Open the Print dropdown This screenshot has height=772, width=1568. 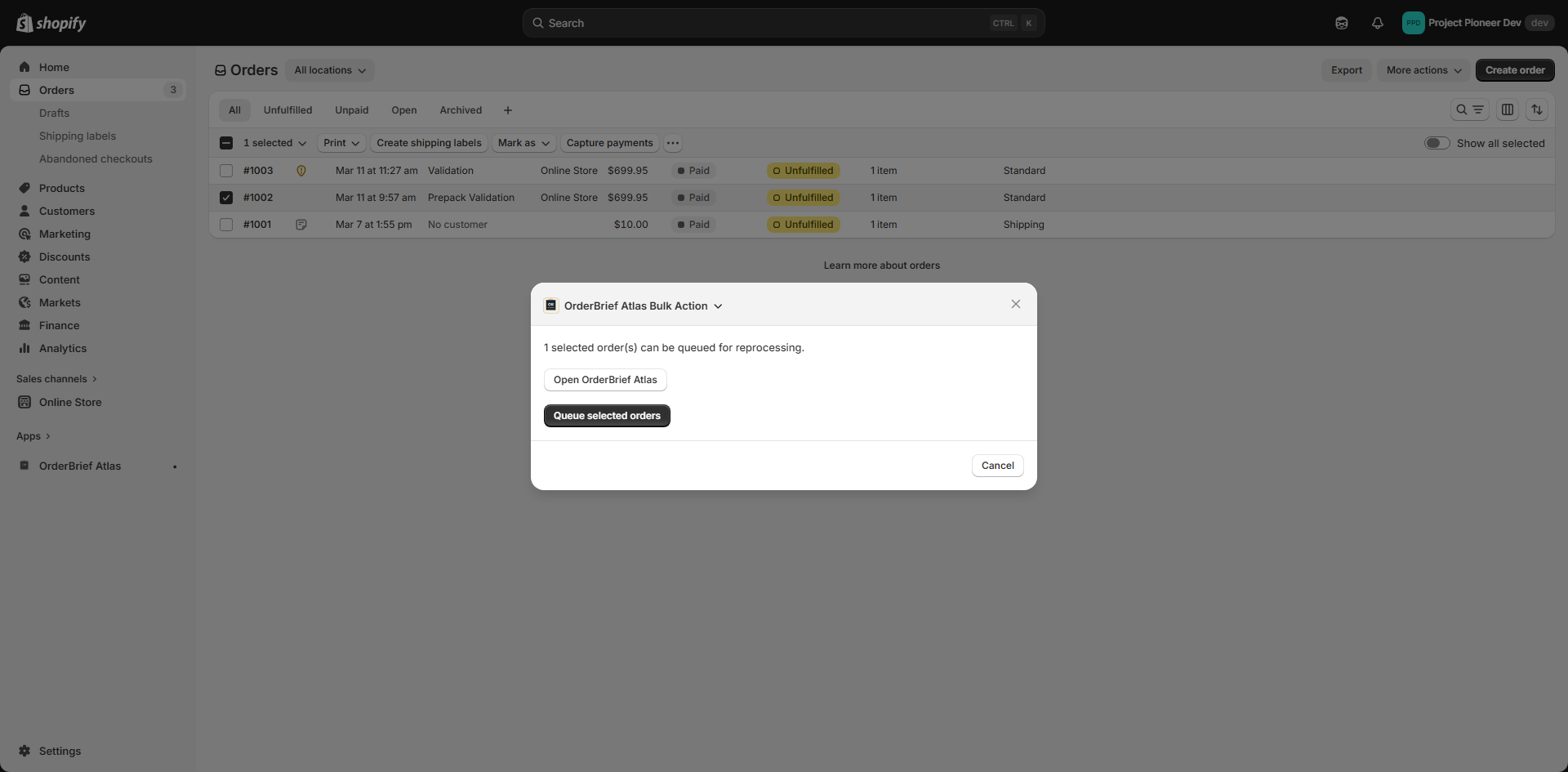pyautogui.click(x=341, y=143)
